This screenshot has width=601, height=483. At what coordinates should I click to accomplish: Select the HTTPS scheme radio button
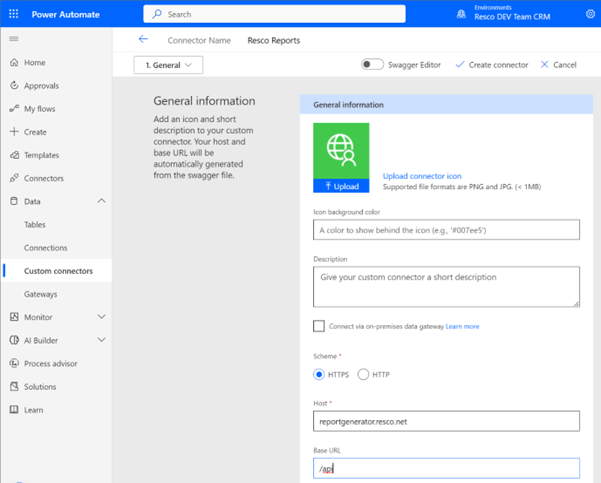tap(319, 375)
